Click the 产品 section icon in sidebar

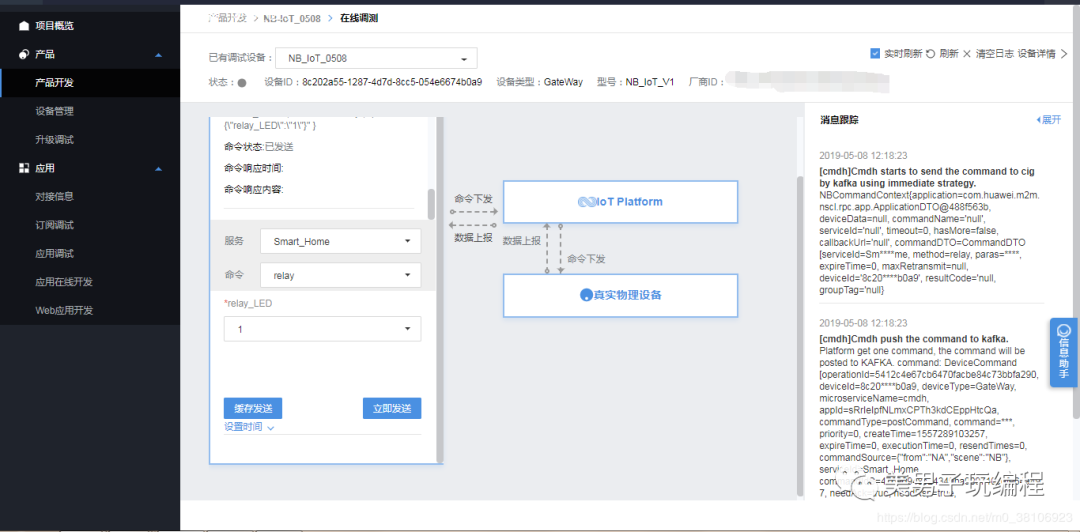(24, 54)
